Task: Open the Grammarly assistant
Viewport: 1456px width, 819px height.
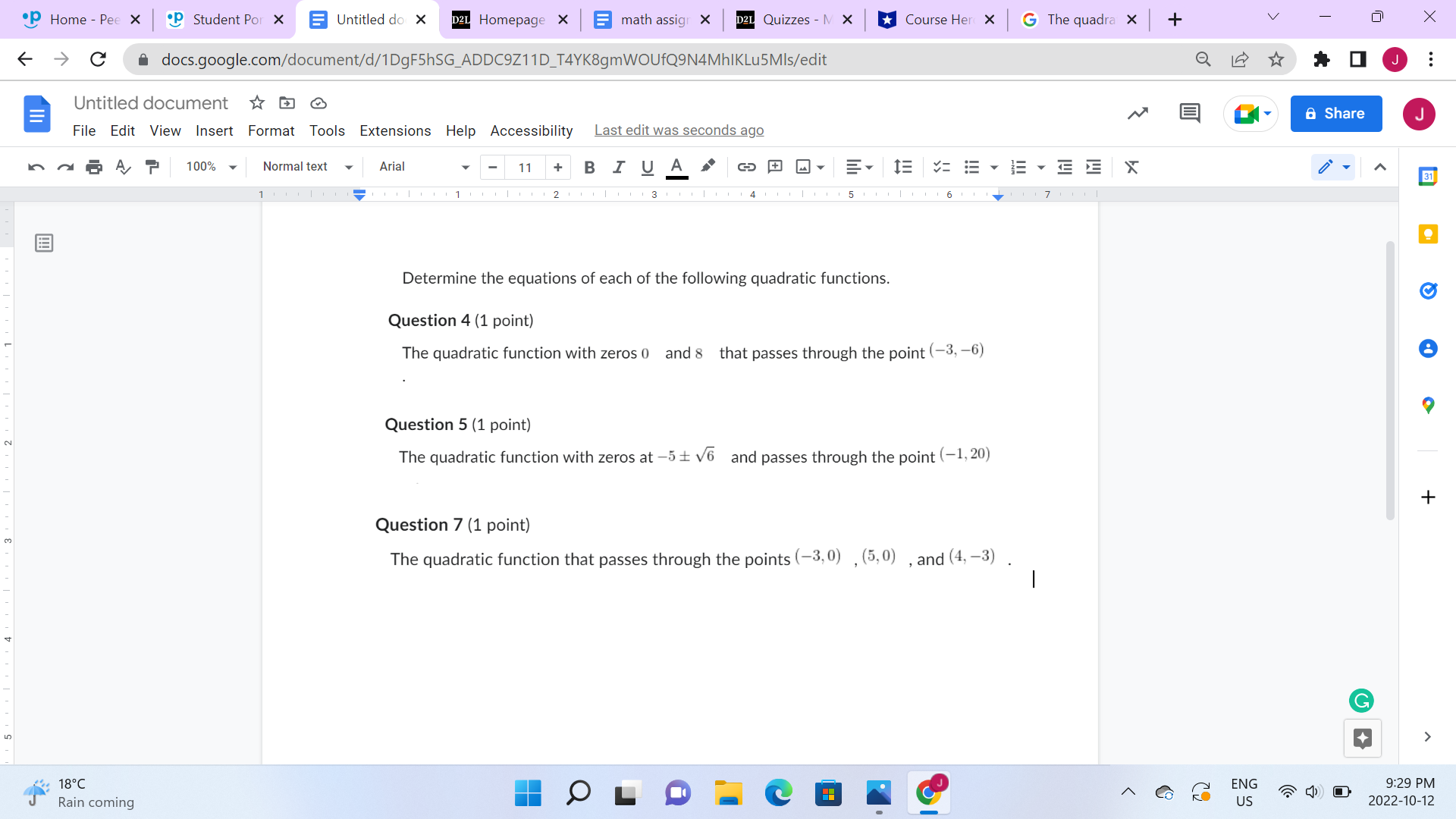Action: pyautogui.click(x=1361, y=701)
